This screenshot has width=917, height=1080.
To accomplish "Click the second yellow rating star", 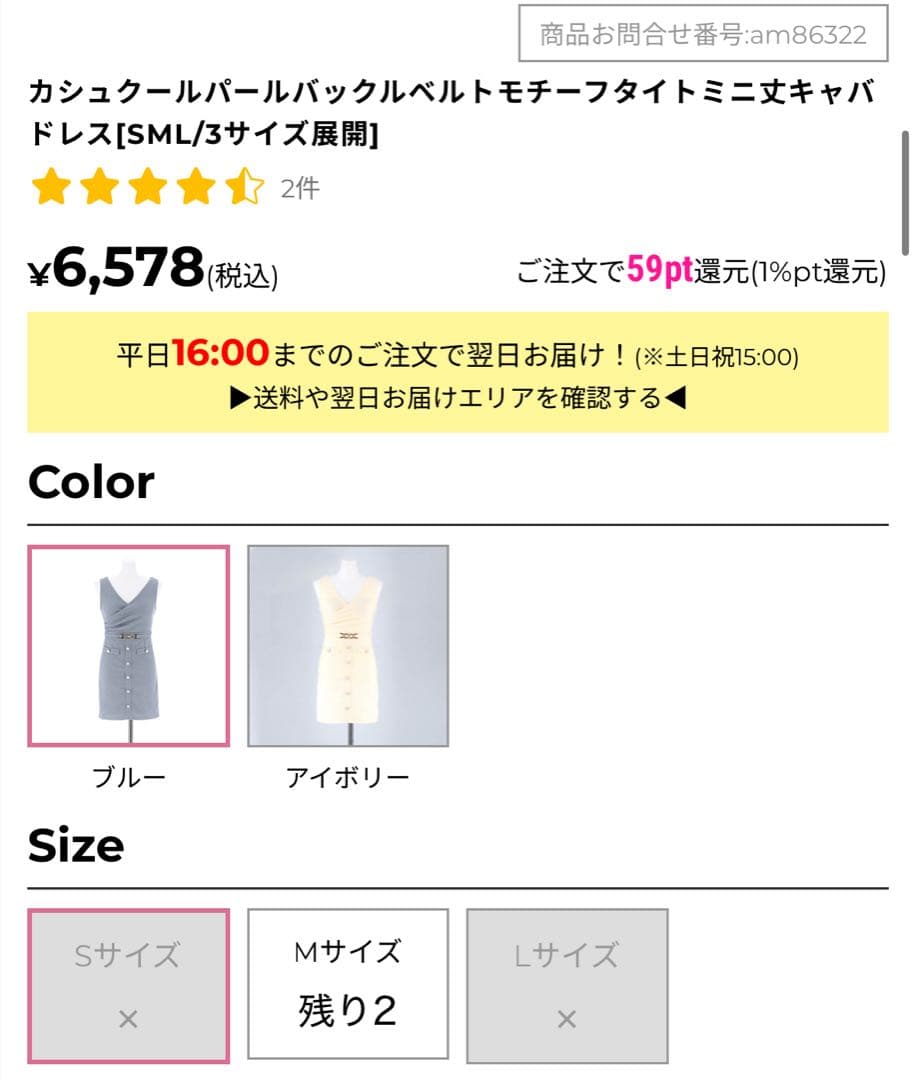I will tap(99, 187).
